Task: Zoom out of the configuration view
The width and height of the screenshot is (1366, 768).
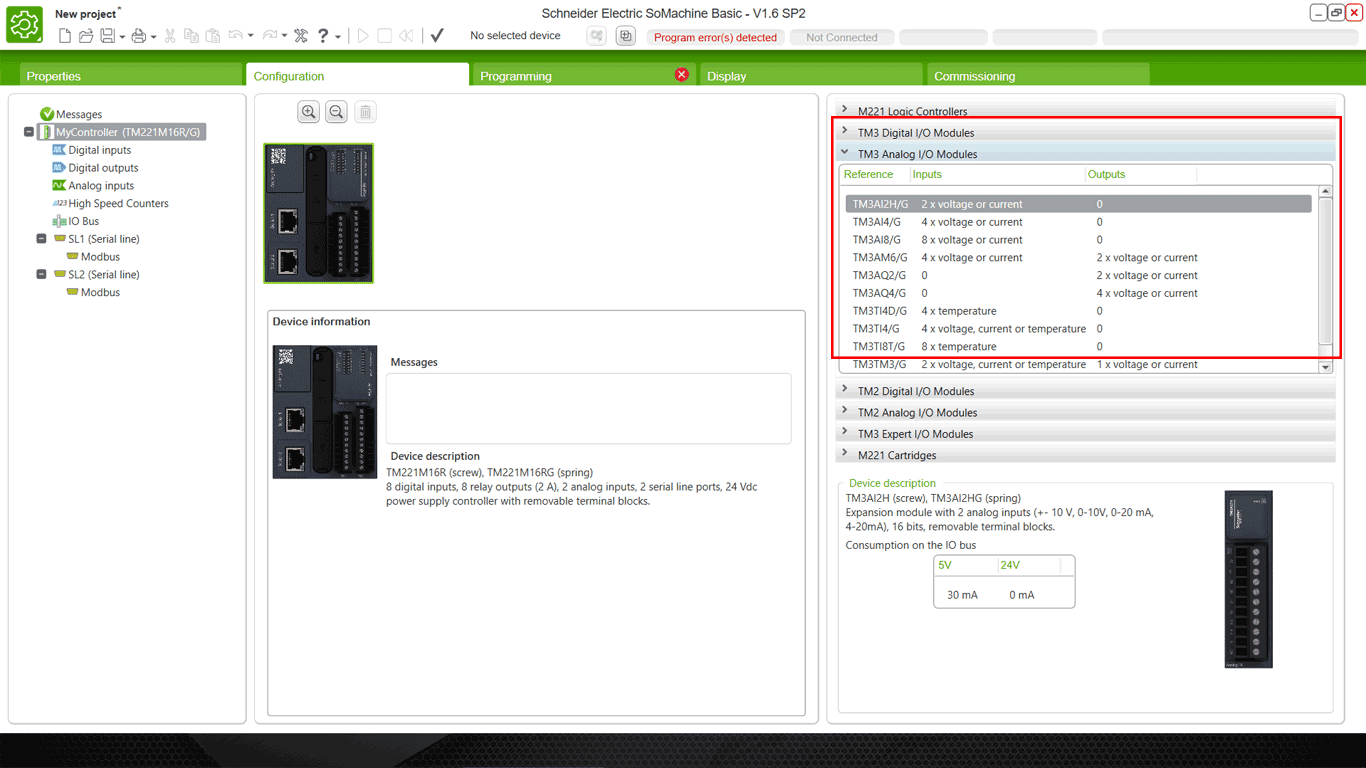Action: [x=337, y=112]
